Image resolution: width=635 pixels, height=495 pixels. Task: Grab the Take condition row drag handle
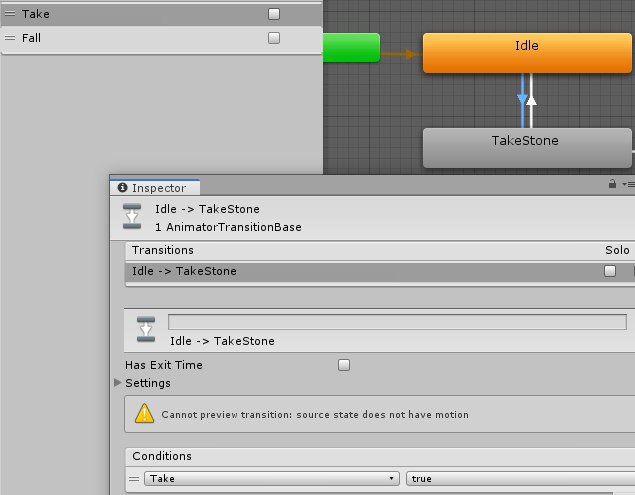pyautogui.click(x=134, y=479)
